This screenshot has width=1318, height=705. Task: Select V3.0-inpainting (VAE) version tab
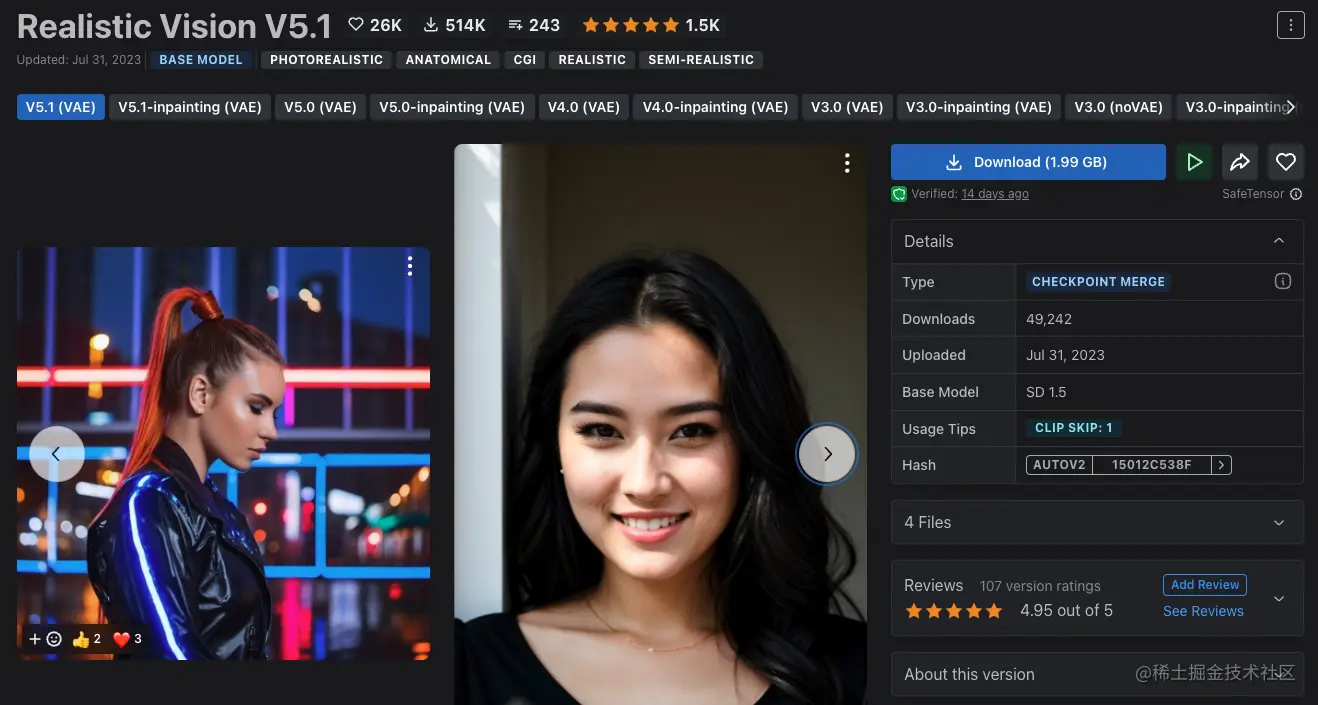pyautogui.click(x=979, y=107)
